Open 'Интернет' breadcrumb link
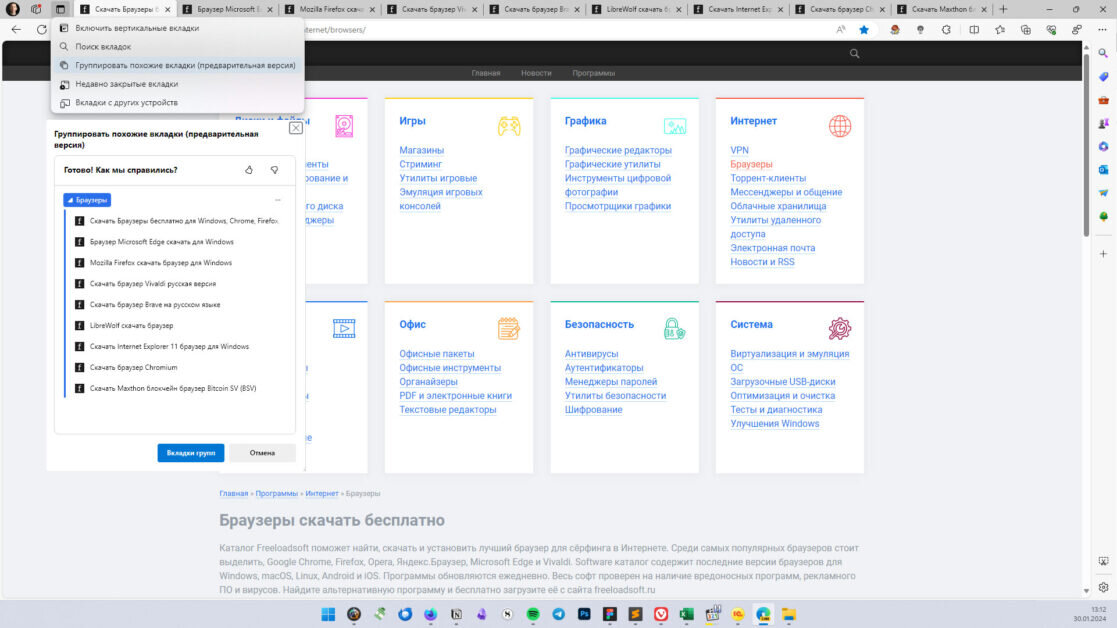This screenshot has height=628, width=1117. (x=322, y=493)
